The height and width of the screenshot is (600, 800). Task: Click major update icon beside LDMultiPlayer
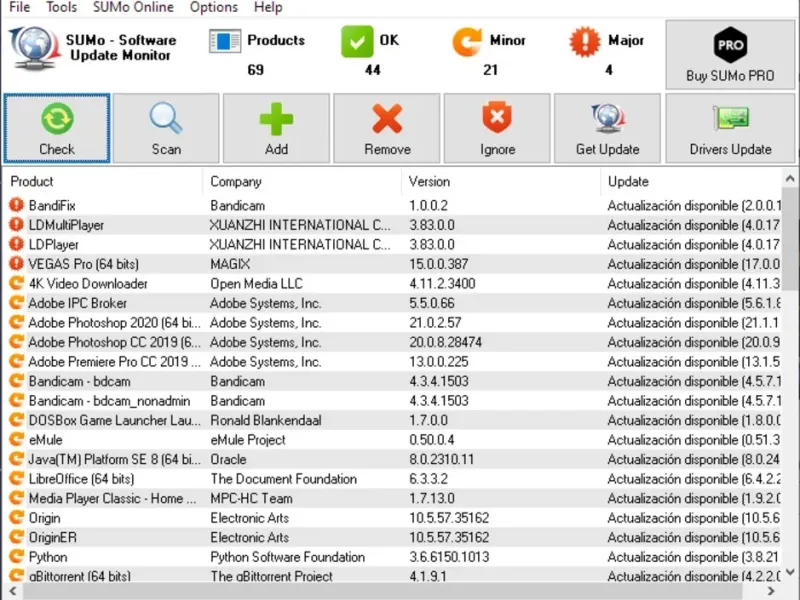pos(16,224)
